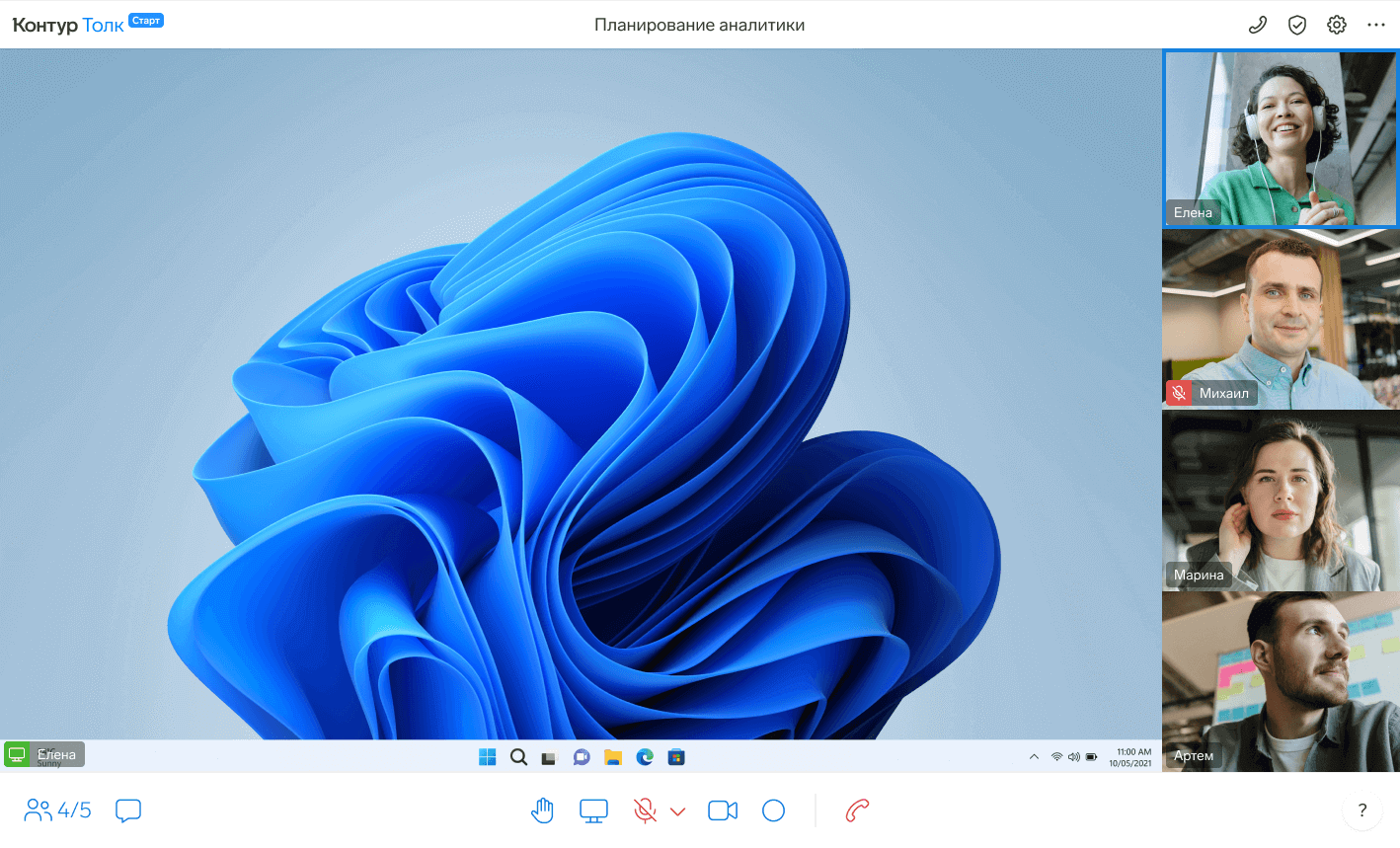Open File Explorer in shared taskbar
The width and height of the screenshot is (1400, 848).
coord(613,757)
